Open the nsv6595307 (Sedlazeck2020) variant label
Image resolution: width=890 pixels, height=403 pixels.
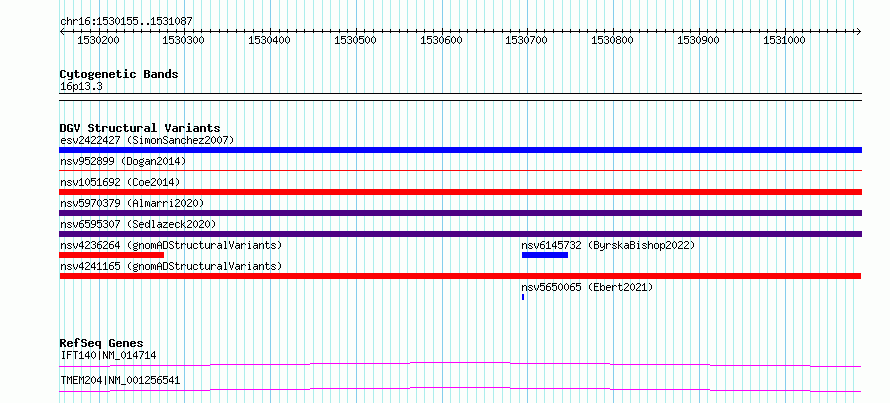pyautogui.click(x=138, y=224)
